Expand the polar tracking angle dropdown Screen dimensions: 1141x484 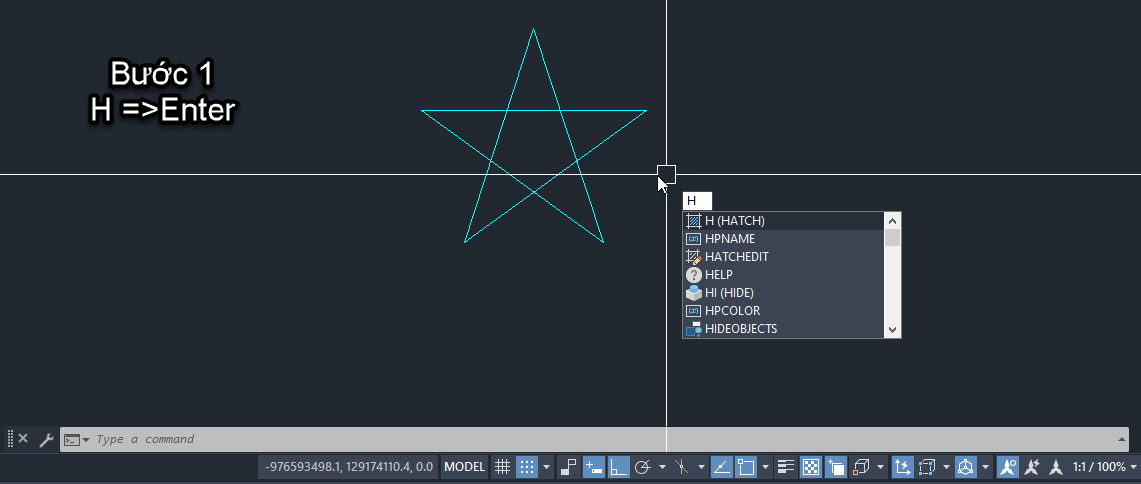[662, 467]
